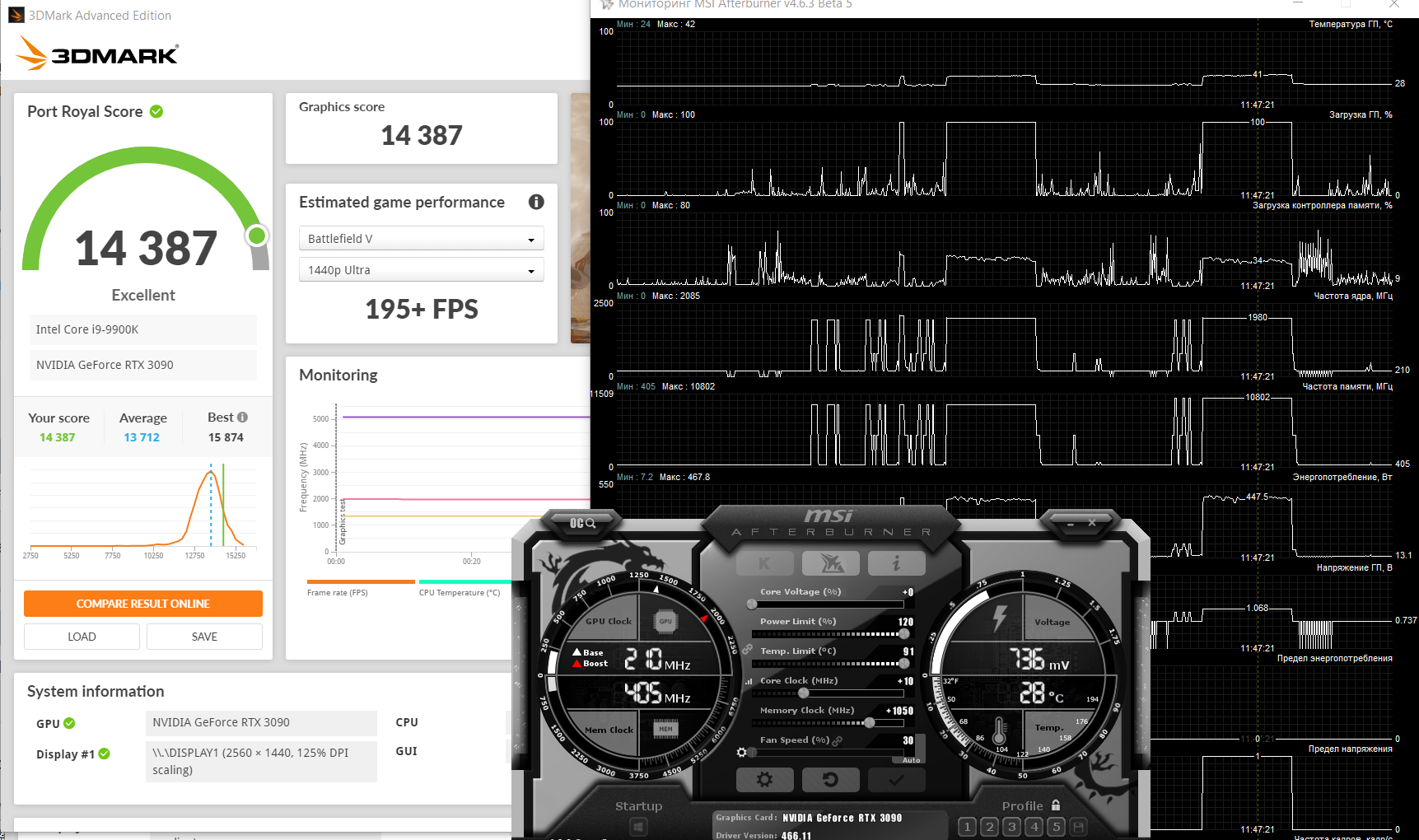This screenshot has width=1419, height=840.
Task: Click the GPU chip icon on the clock gauge
Action: pyautogui.click(x=665, y=622)
